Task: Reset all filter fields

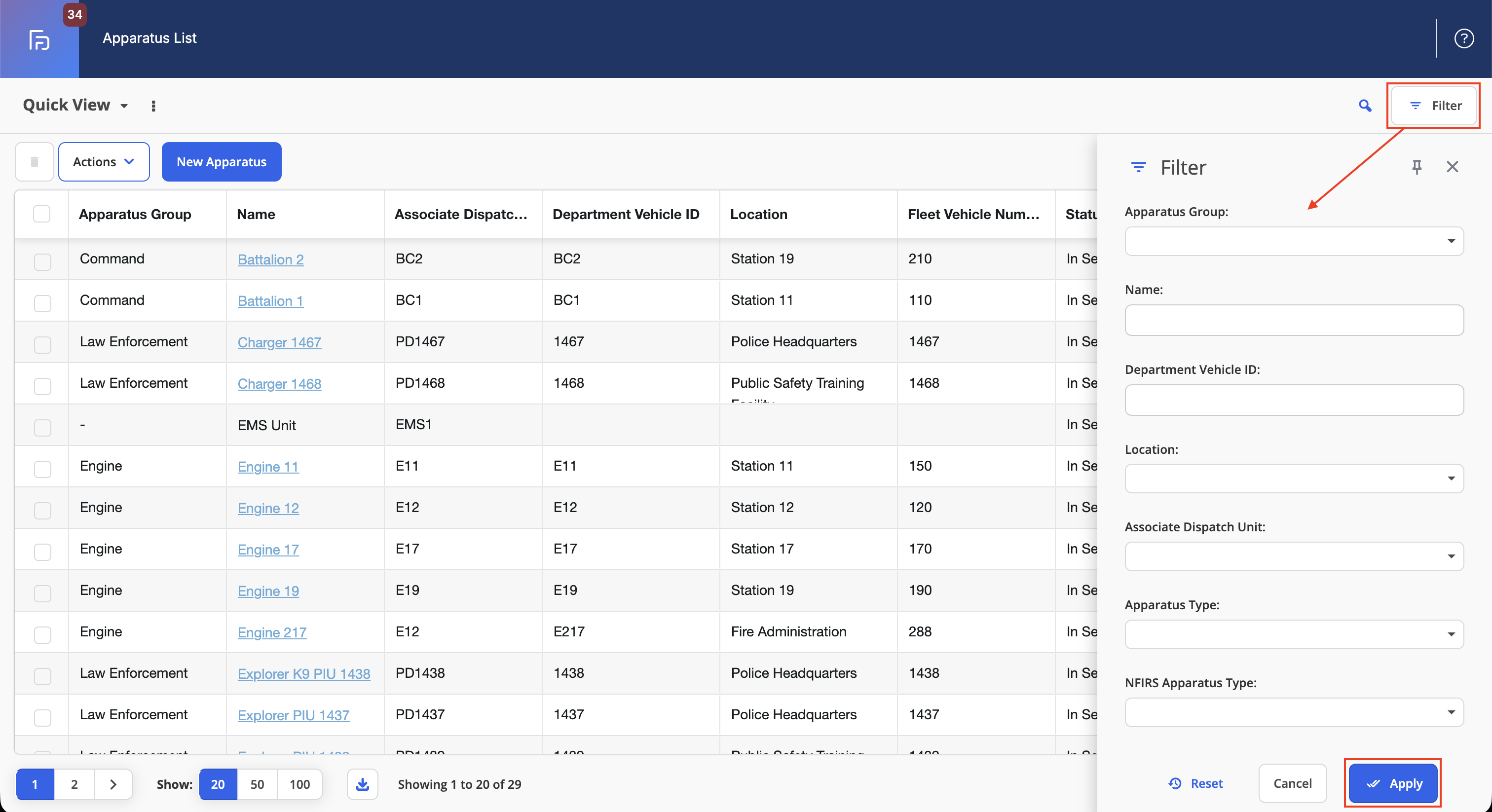Action: pyautogui.click(x=1195, y=783)
